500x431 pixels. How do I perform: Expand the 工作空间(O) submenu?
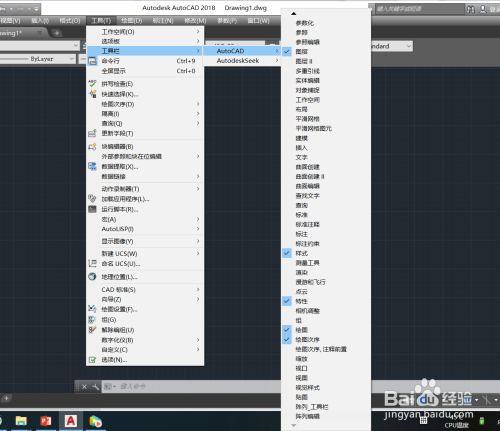click(145, 32)
